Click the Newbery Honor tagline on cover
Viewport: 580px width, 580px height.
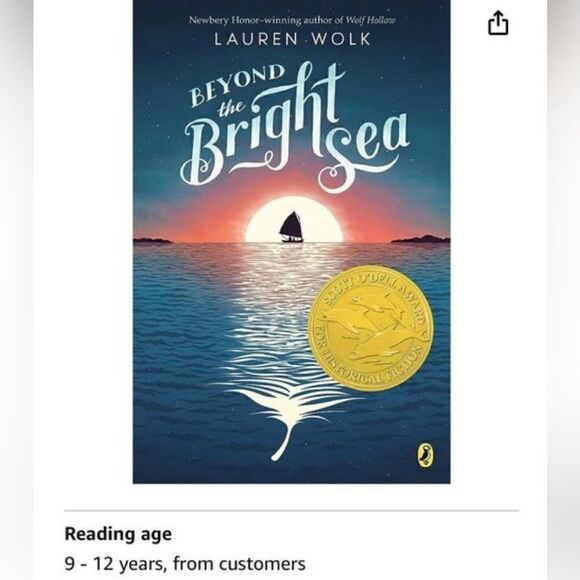(x=292, y=20)
